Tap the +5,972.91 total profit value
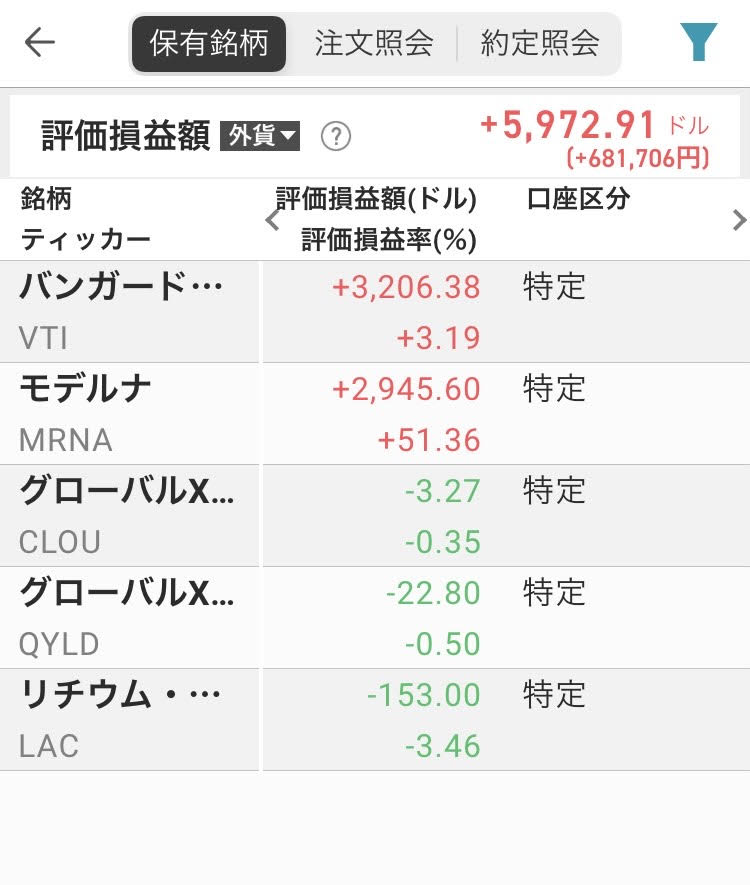The height and width of the screenshot is (885, 750). point(567,125)
